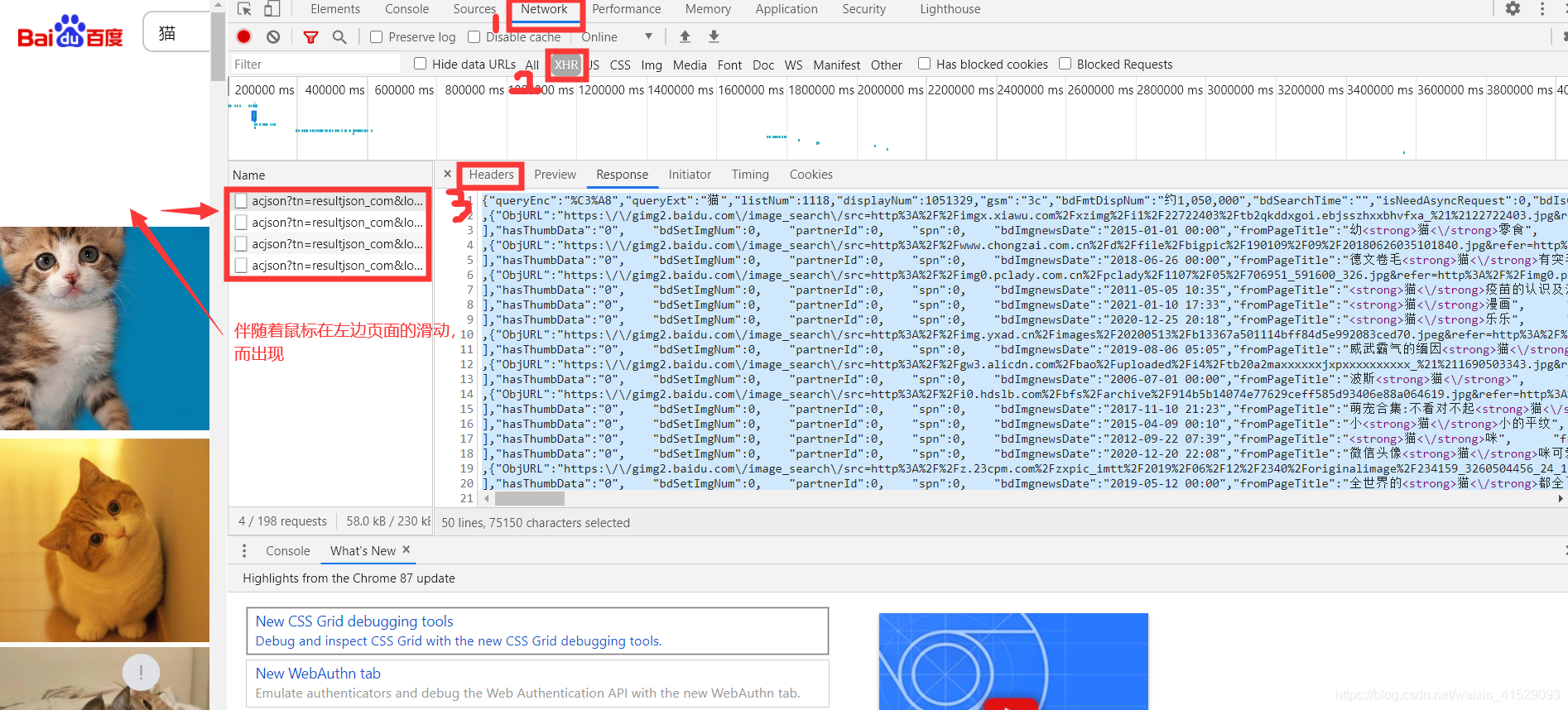Switch to the Console panel

click(x=406, y=9)
